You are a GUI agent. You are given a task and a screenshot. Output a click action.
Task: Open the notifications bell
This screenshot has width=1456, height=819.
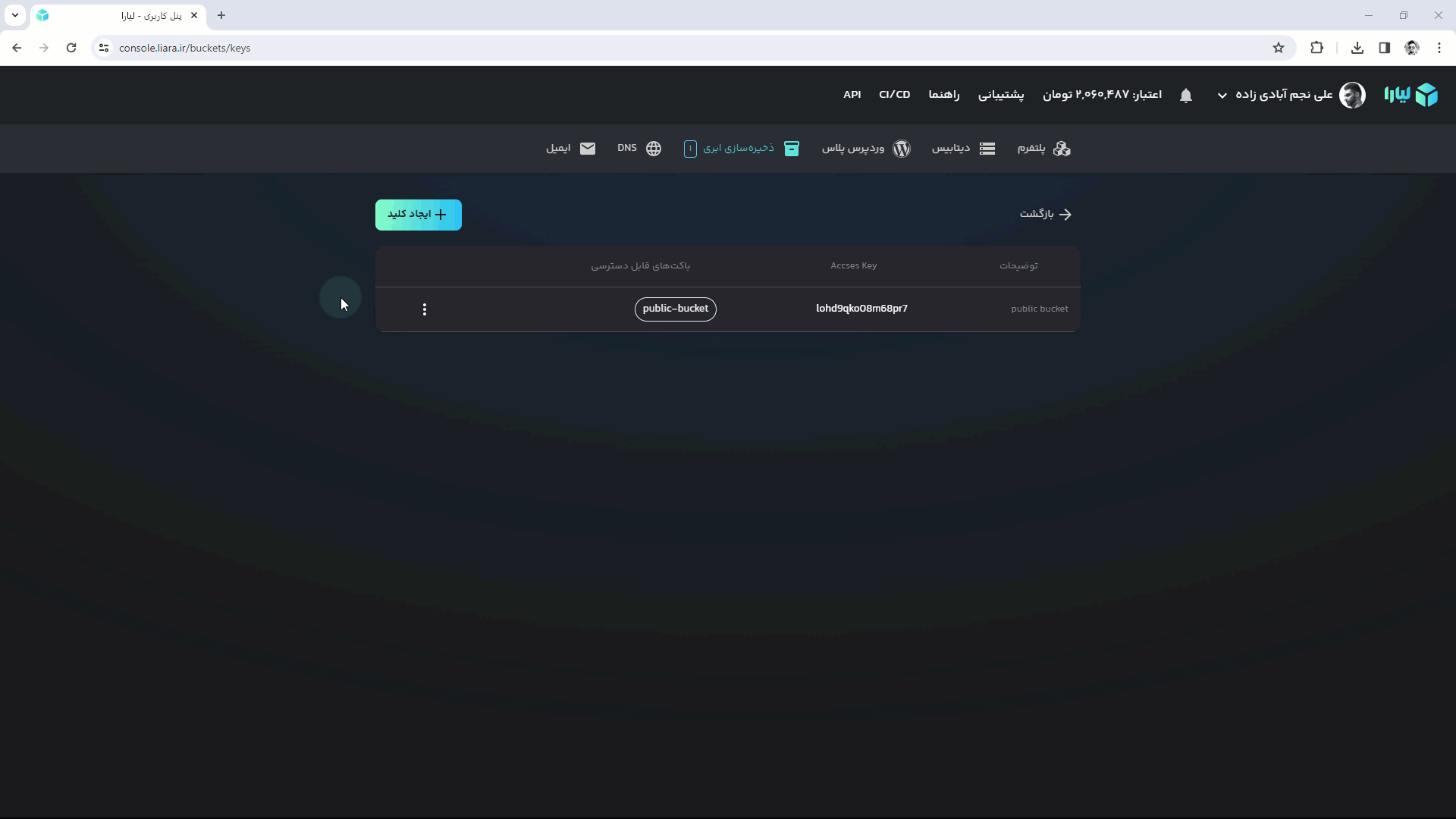click(1186, 96)
